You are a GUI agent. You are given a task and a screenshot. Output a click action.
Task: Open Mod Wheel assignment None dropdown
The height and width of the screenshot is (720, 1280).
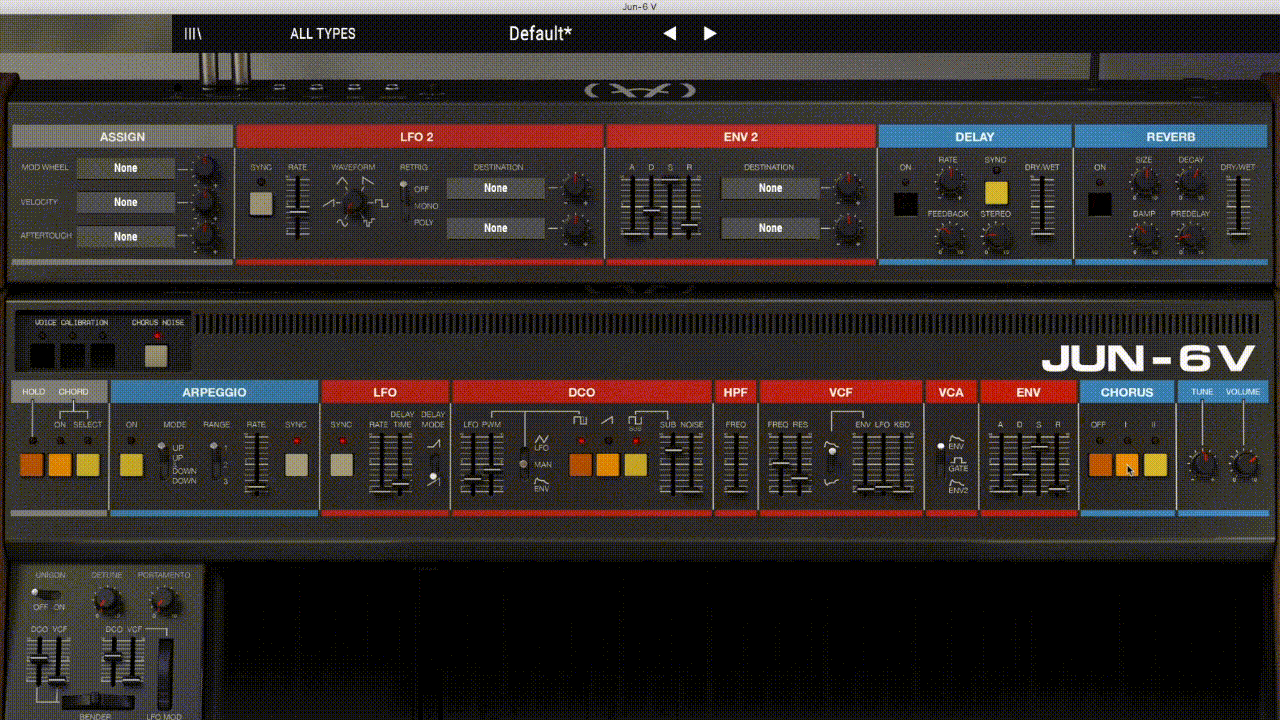click(126, 168)
